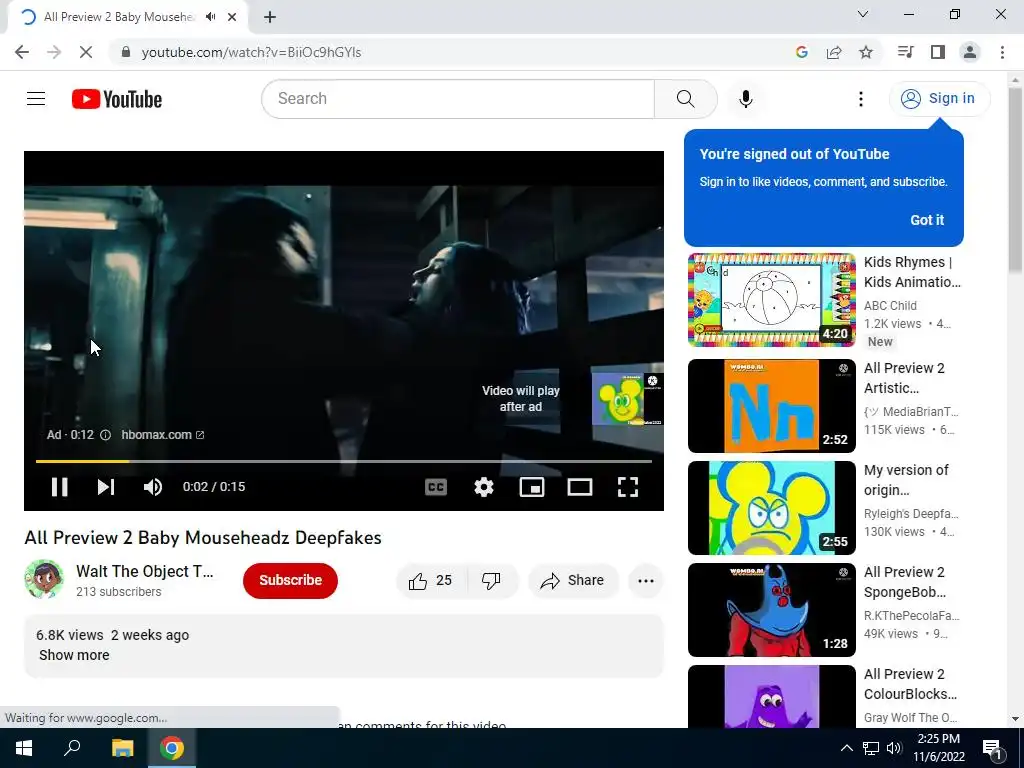Screen dimensions: 1024x768
Task: Pause the playing ad video
Action: click(x=59, y=487)
